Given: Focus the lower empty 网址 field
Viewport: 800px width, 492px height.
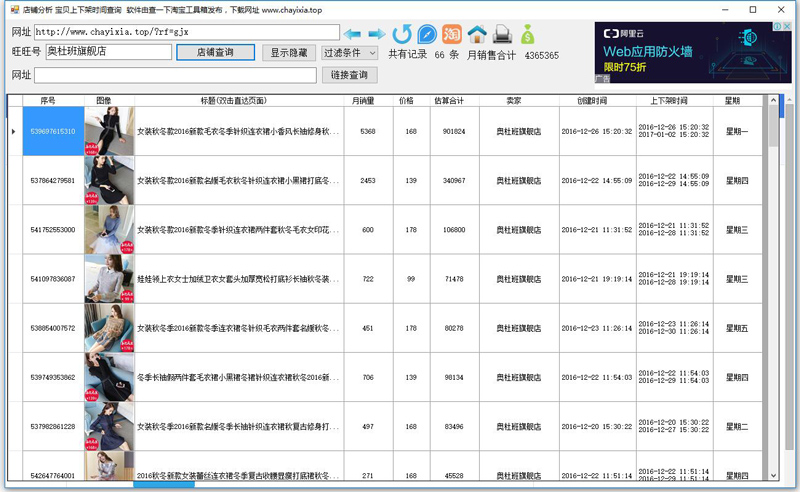Looking at the screenshot, I should click(x=176, y=75).
